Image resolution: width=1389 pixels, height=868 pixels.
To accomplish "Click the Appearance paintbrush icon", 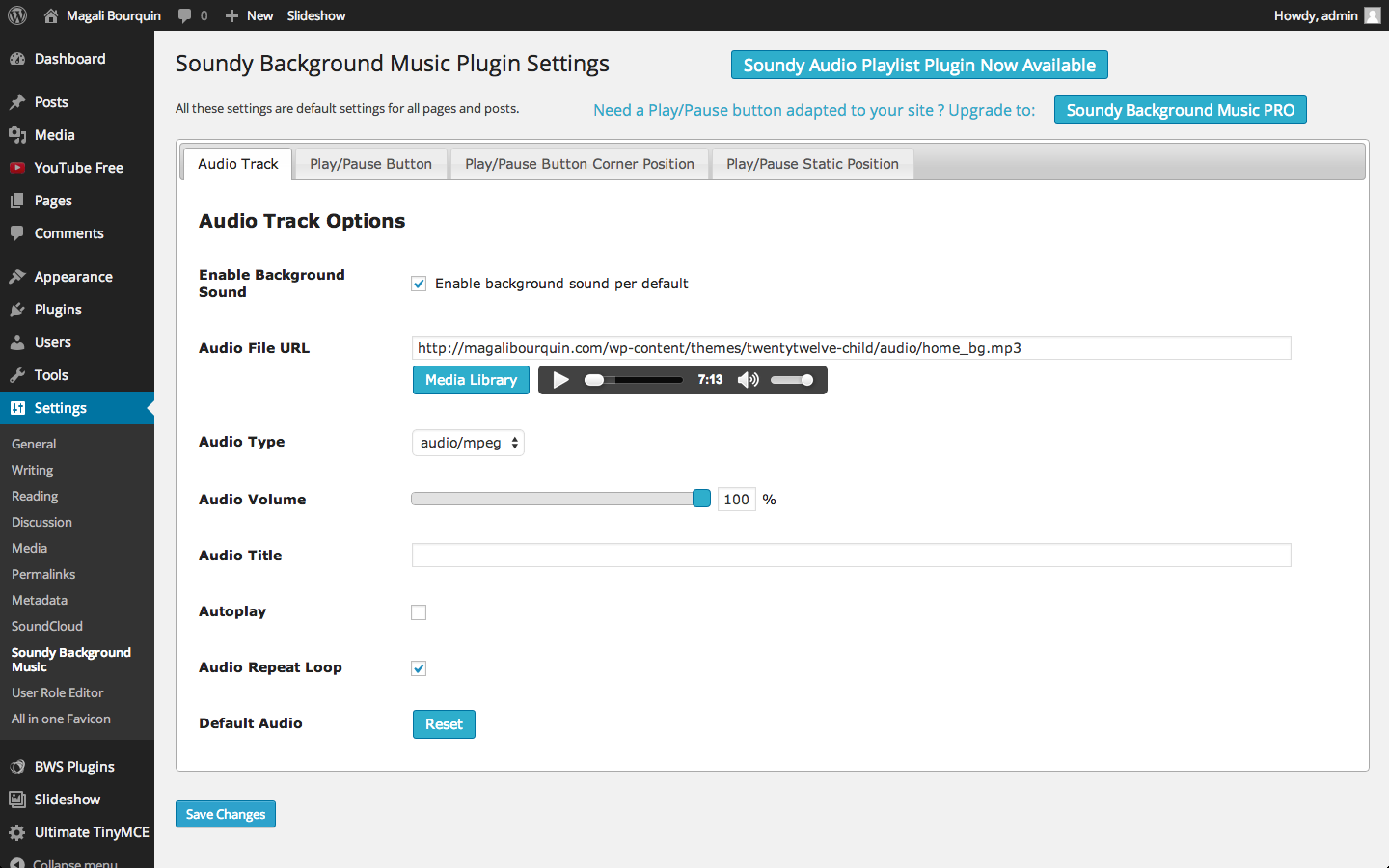I will point(17,277).
